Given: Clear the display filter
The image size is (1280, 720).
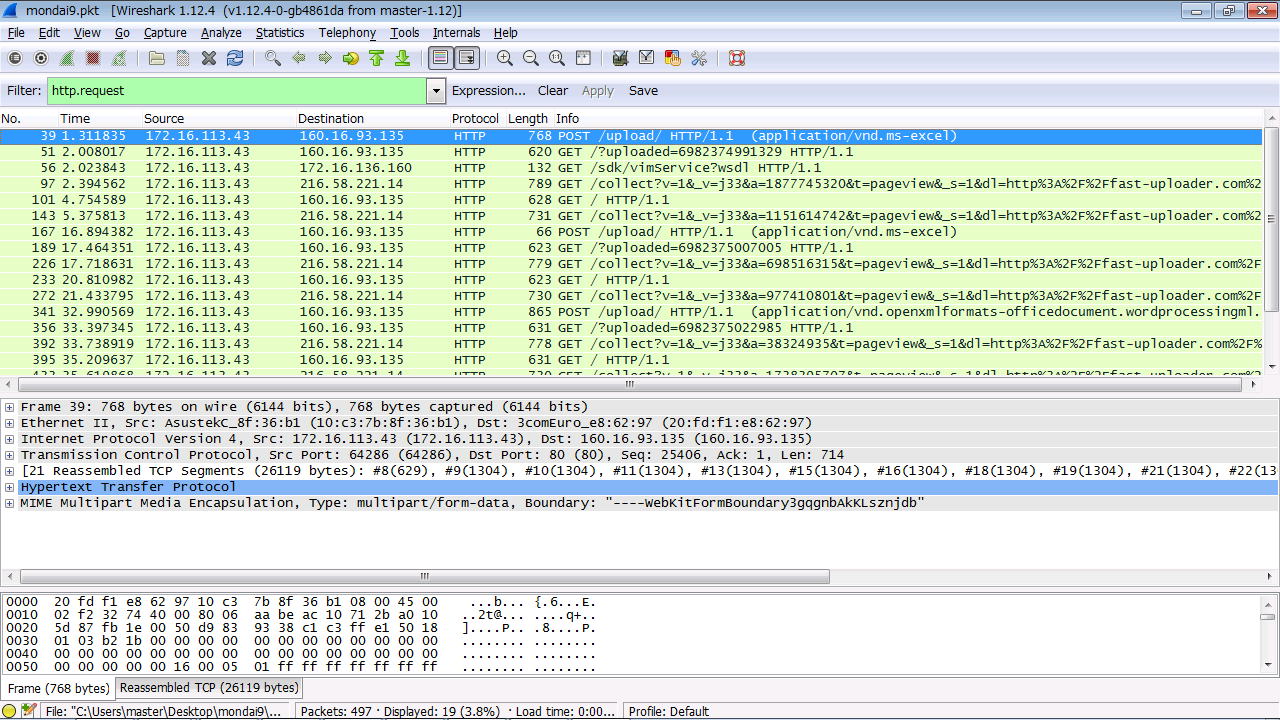Looking at the screenshot, I should pos(553,90).
